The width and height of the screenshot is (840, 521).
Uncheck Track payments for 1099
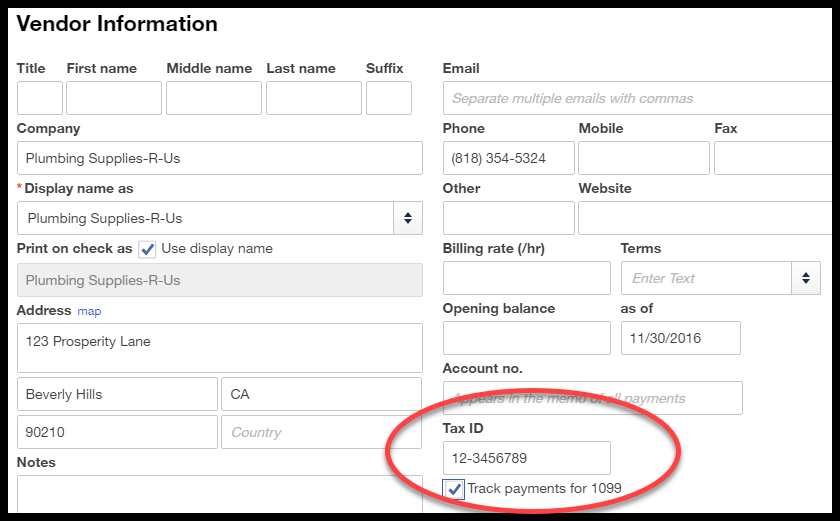coord(454,489)
